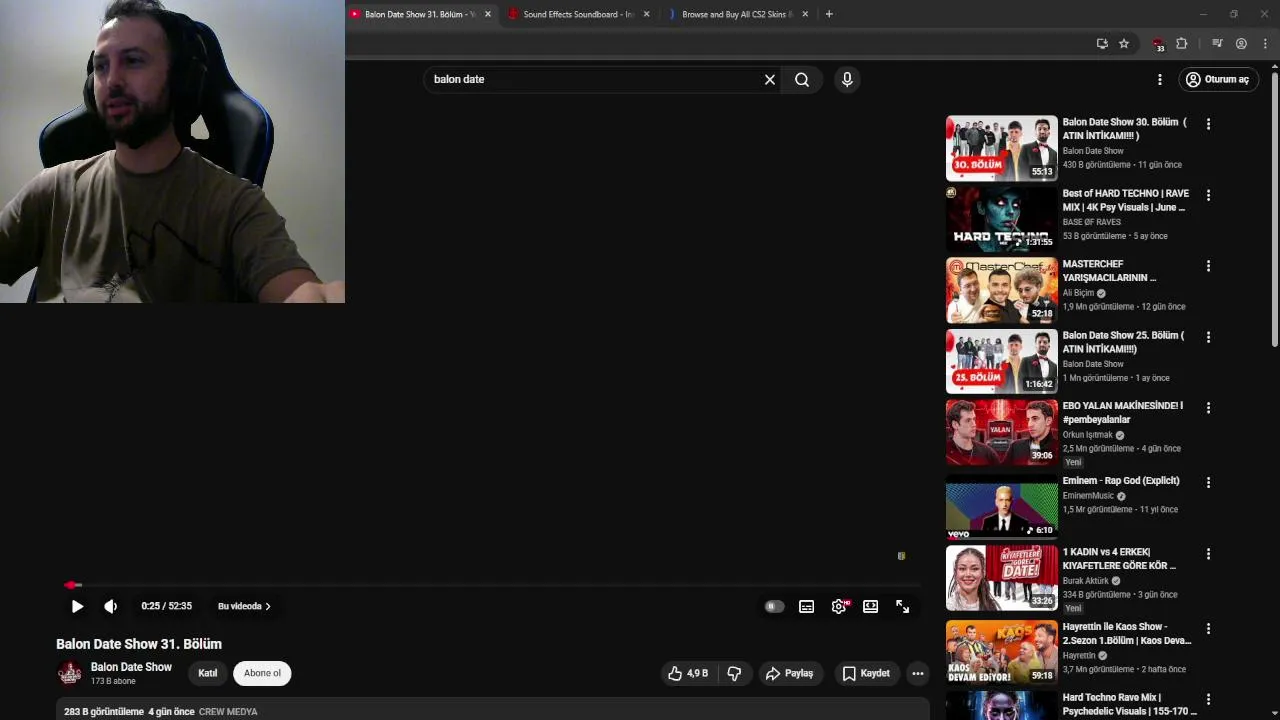1280x720 pixels.
Task: Switch to theater mode view
Action: pos(871,606)
